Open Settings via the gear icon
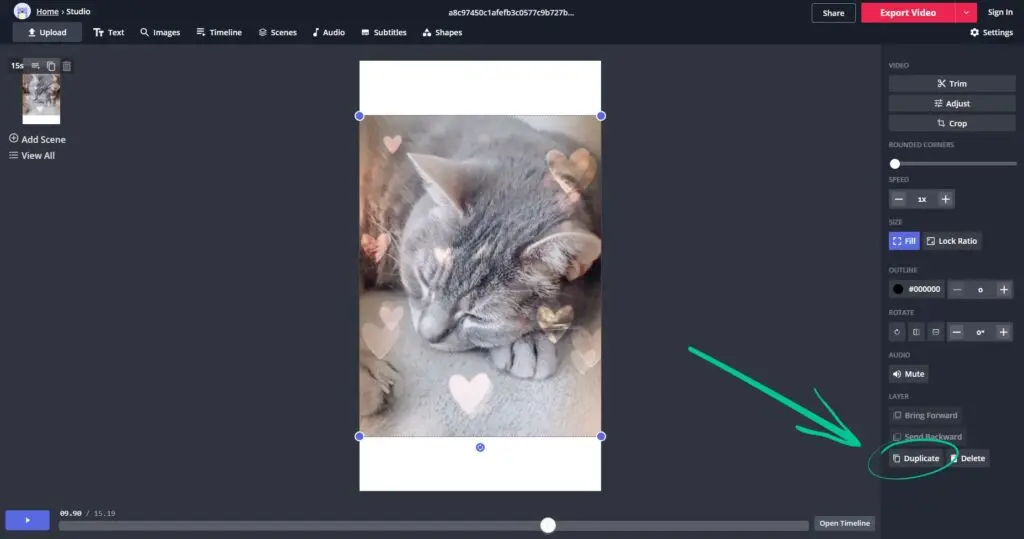Screen dimensions: 1024x539 (990, 33)
